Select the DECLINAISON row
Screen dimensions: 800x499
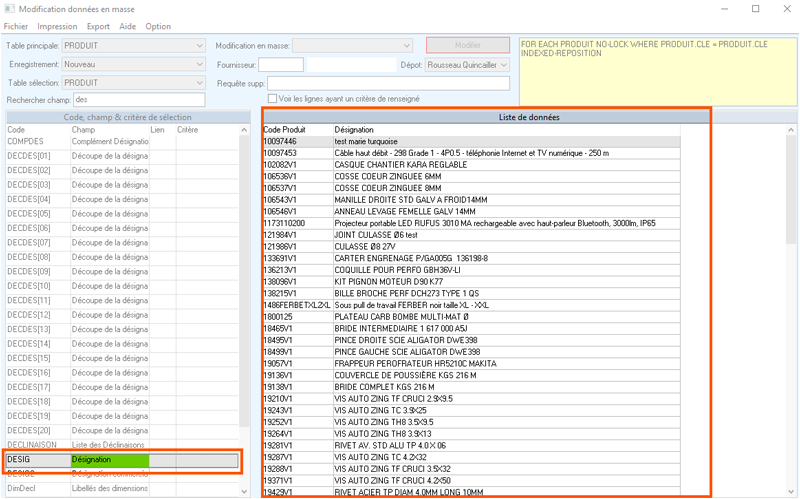point(122,445)
